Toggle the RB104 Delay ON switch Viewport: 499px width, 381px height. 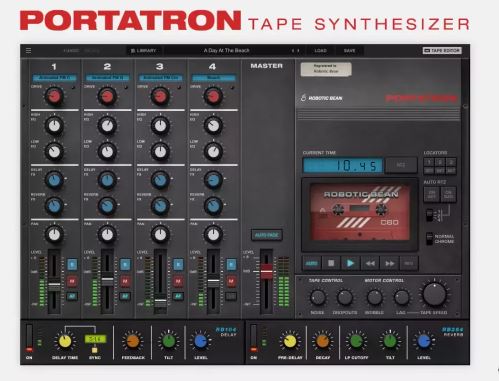(29, 338)
